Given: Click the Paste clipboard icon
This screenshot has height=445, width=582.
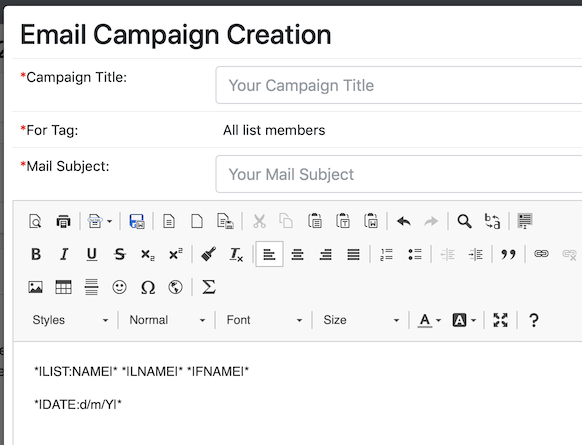Looking at the screenshot, I should pos(315,221).
